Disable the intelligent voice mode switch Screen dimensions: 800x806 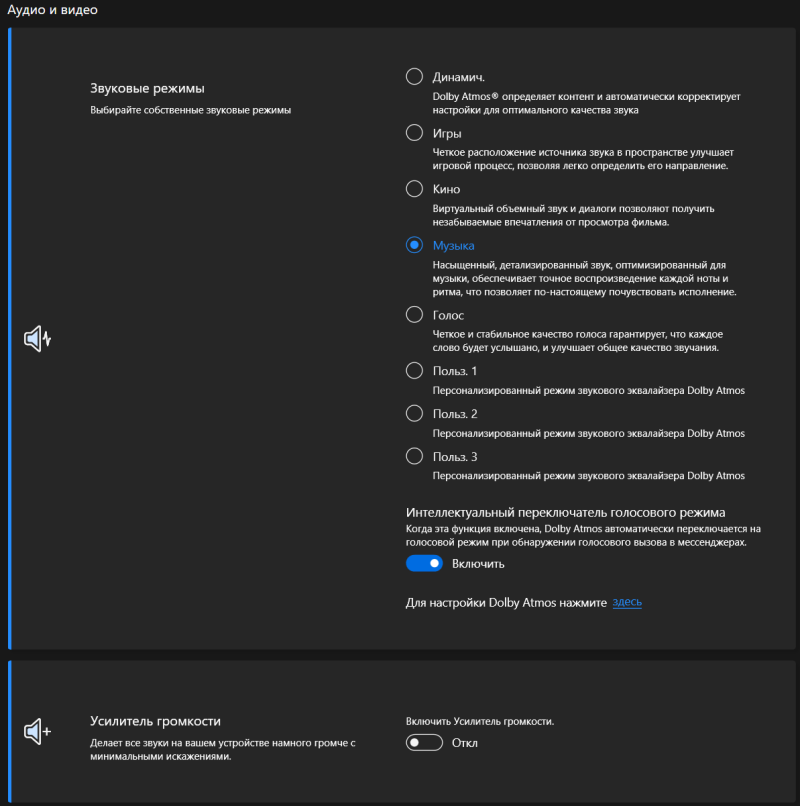tap(424, 563)
